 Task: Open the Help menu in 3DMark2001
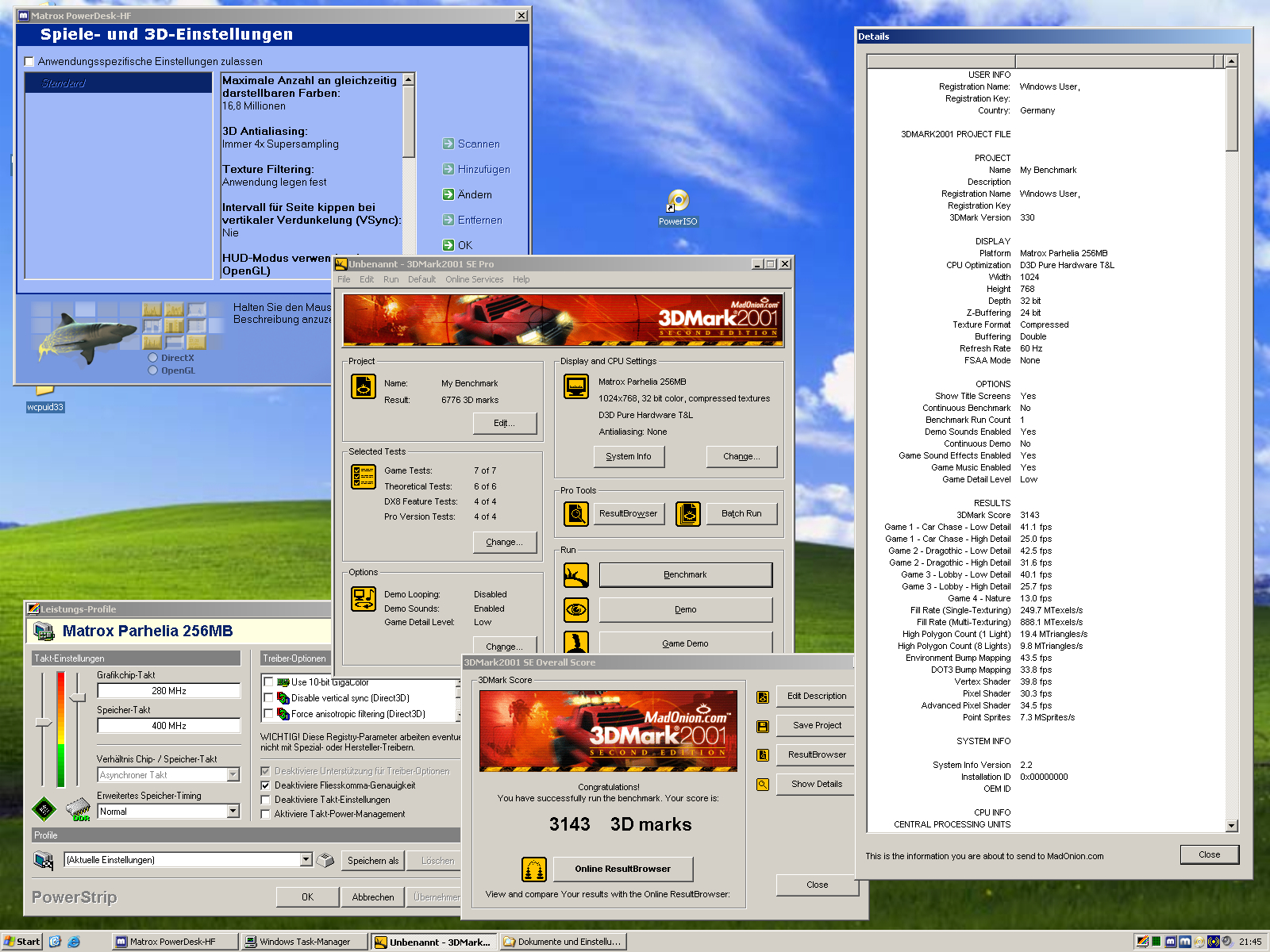pyautogui.click(x=521, y=279)
